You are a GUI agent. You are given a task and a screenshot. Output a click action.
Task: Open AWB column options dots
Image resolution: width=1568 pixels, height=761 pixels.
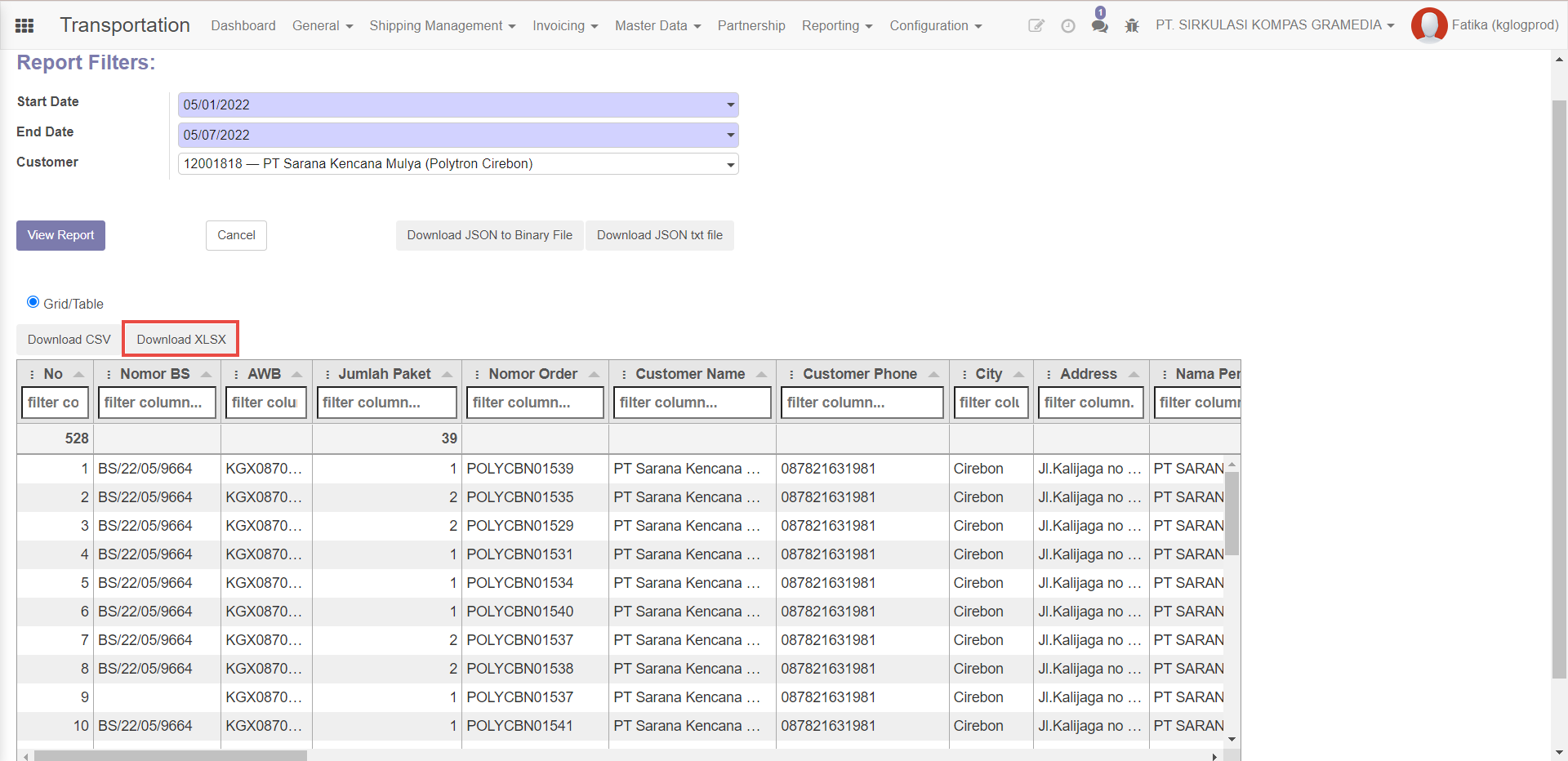pyautogui.click(x=236, y=374)
